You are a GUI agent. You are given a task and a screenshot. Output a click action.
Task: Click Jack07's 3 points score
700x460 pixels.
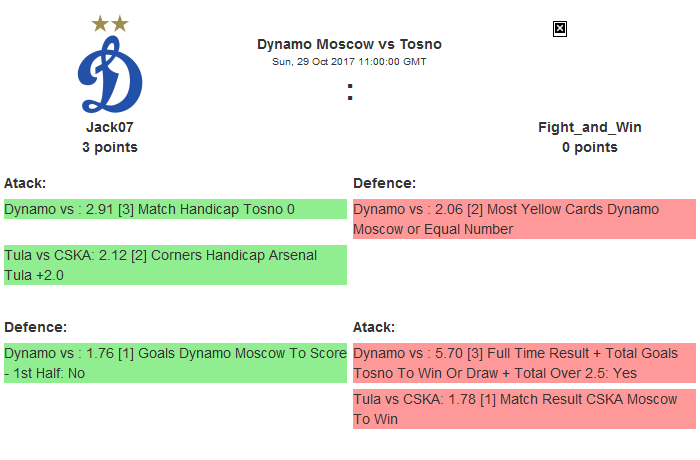click(x=110, y=147)
